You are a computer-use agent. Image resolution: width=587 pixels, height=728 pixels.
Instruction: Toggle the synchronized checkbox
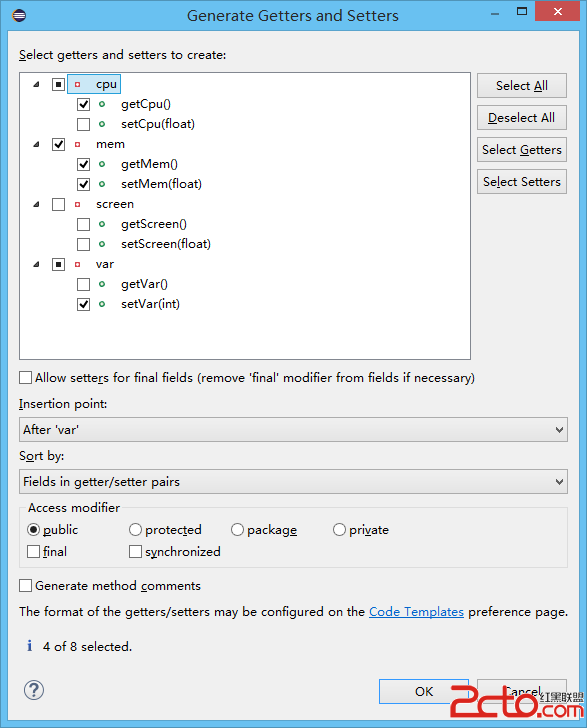point(136,552)
